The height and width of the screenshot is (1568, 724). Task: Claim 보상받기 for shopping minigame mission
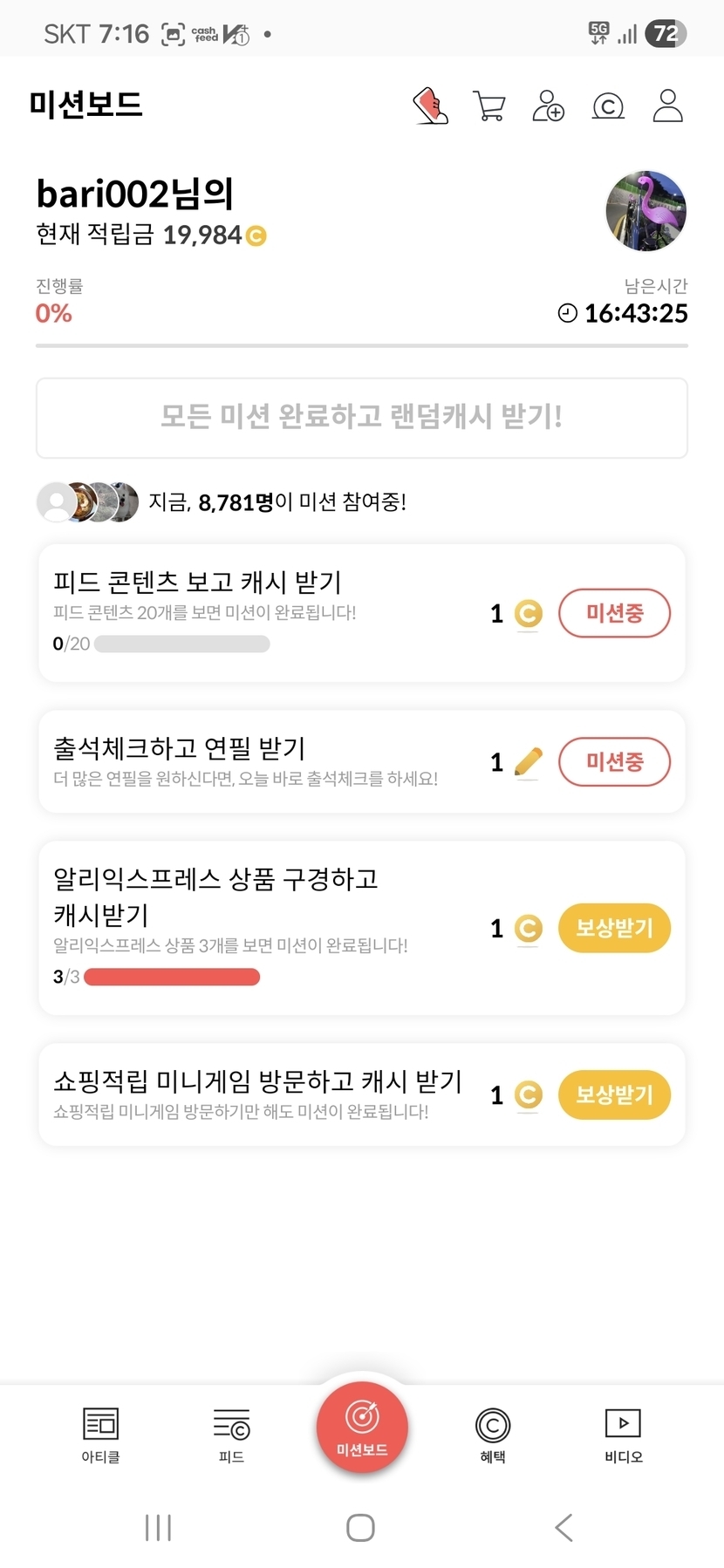click(614, 1094)
